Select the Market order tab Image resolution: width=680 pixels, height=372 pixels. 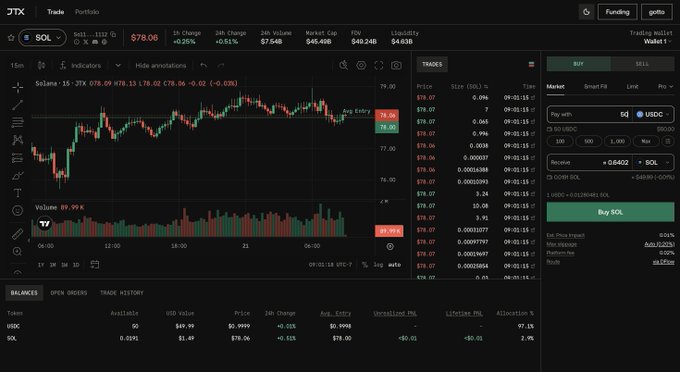[556, 87]
